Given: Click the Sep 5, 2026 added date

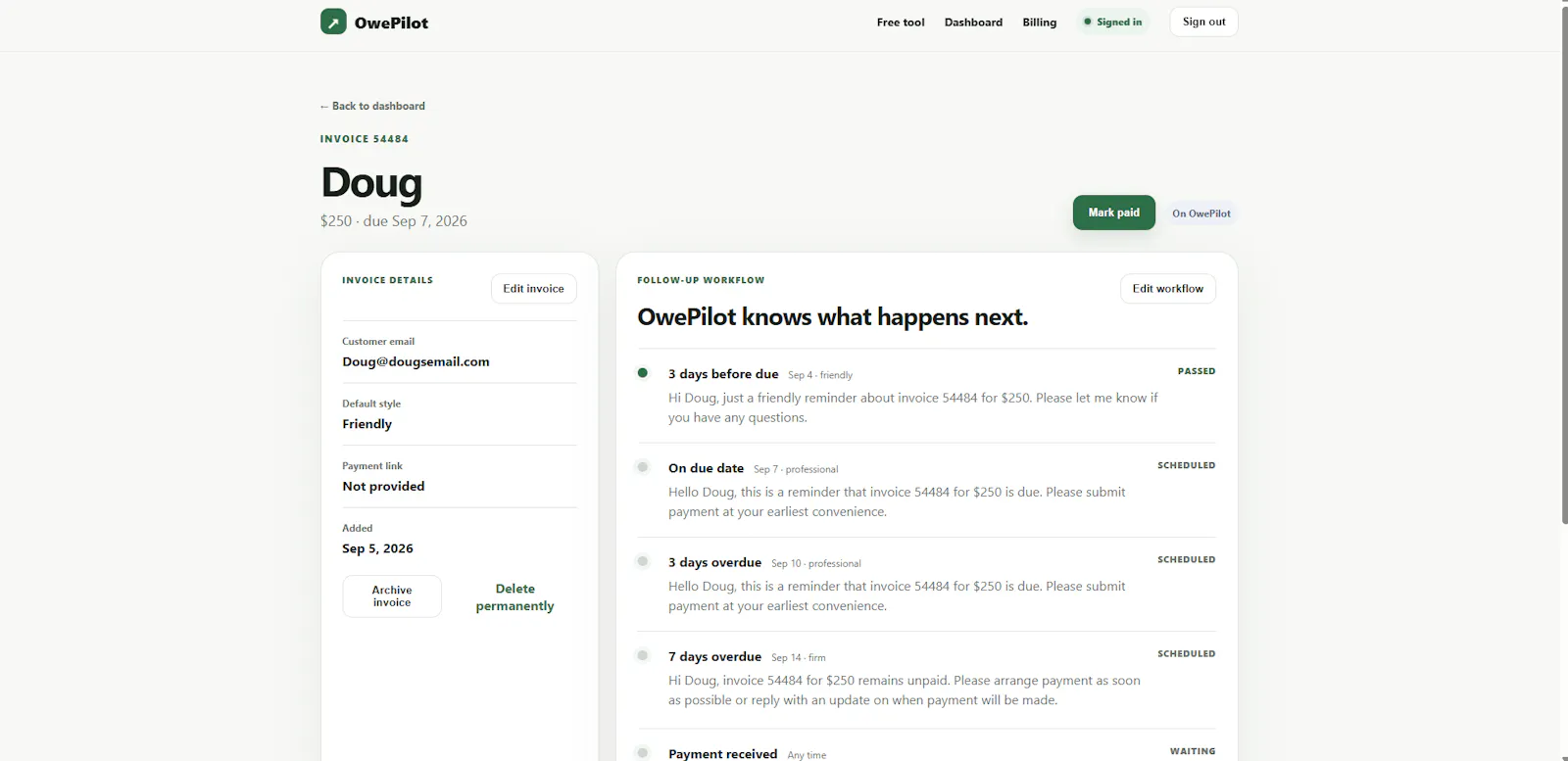Looking at the screenshot, I should (377, 548).
